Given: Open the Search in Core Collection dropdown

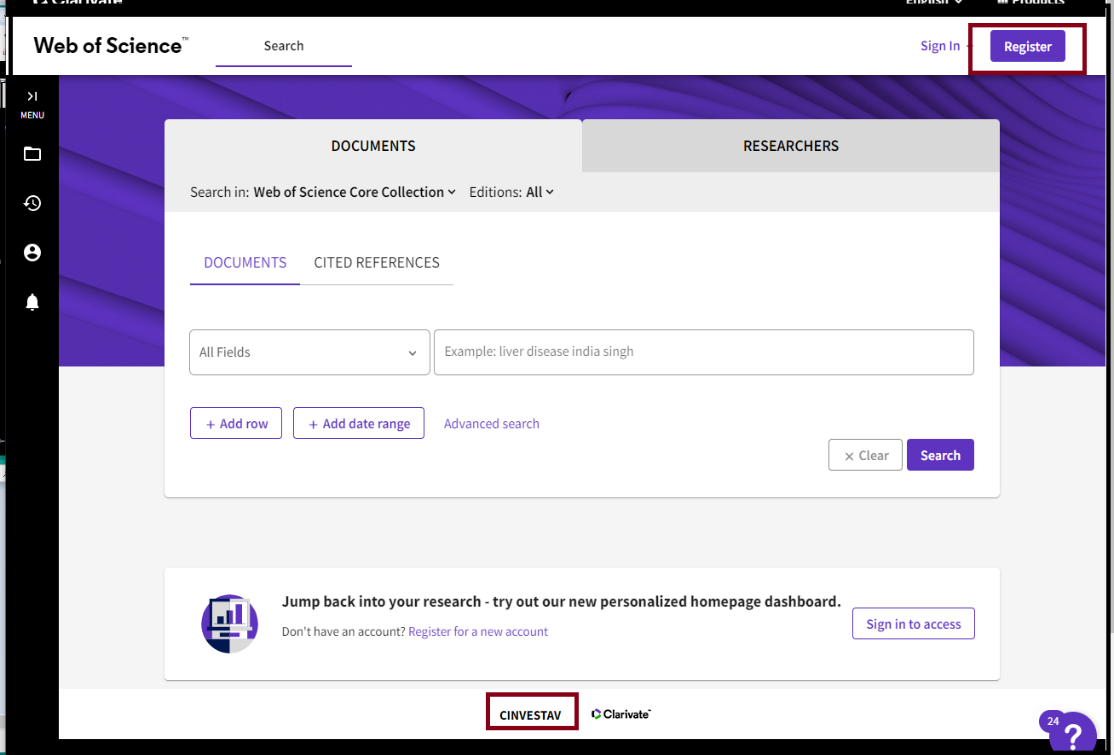Looking at the screenshot, I should pos(355,192).
